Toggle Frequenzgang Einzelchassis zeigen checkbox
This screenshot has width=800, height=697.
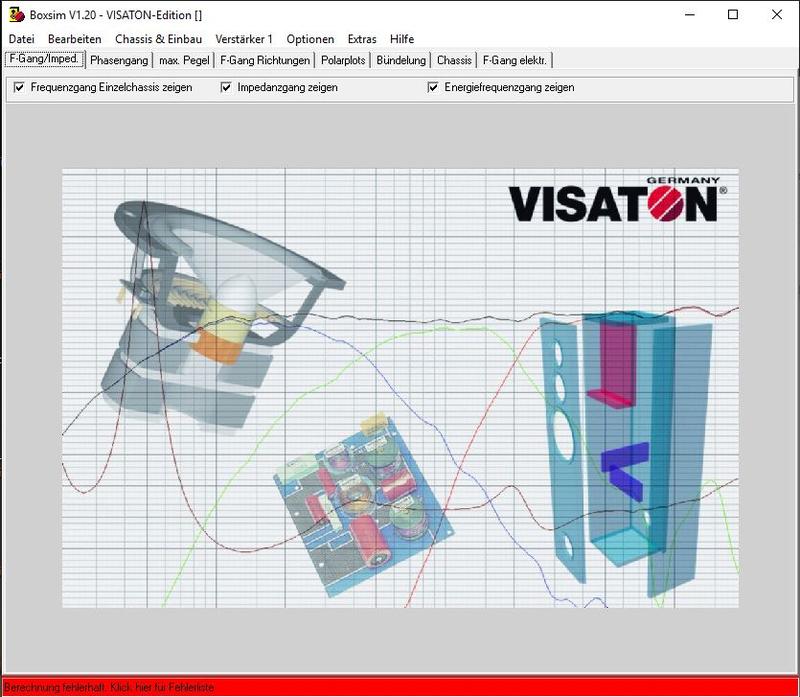point(19,87)
